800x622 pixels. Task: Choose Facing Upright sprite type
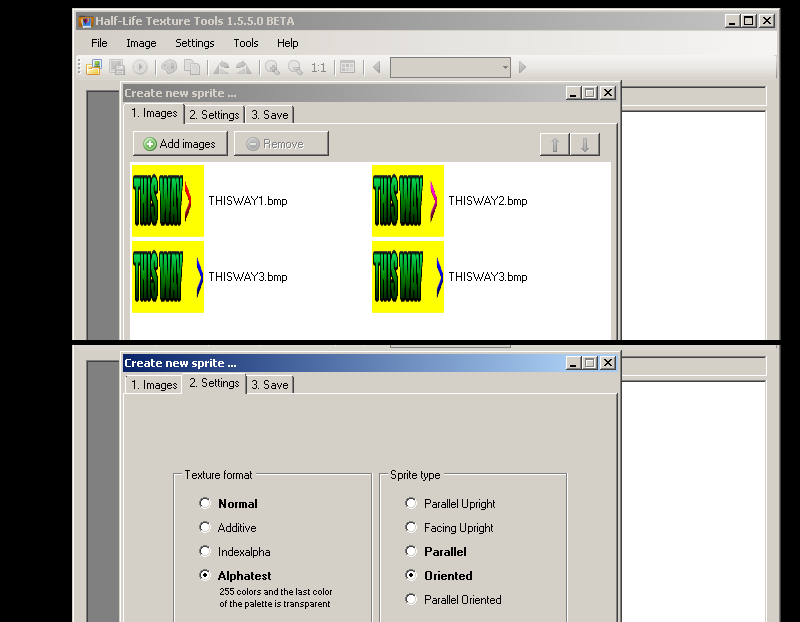coord(449,528)
